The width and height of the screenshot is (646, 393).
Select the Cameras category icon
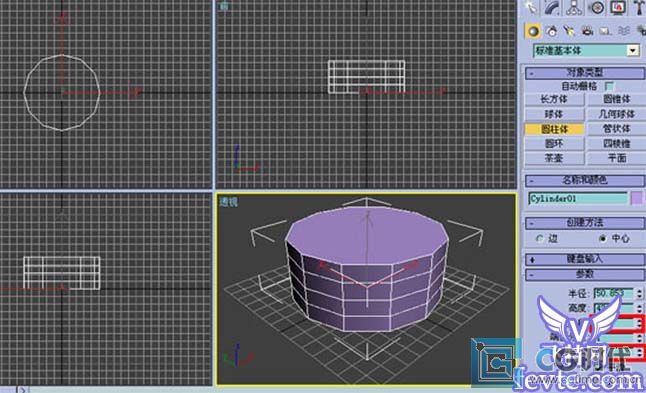coord(587,31)
